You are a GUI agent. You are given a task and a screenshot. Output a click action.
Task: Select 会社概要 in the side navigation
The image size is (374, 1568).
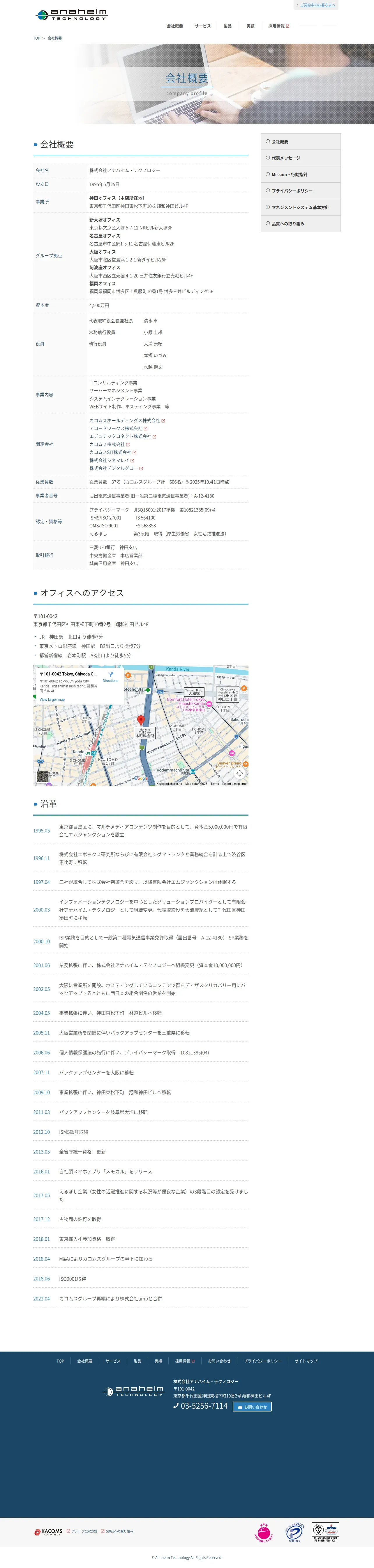pyautogui.click(x=300, y=142)
